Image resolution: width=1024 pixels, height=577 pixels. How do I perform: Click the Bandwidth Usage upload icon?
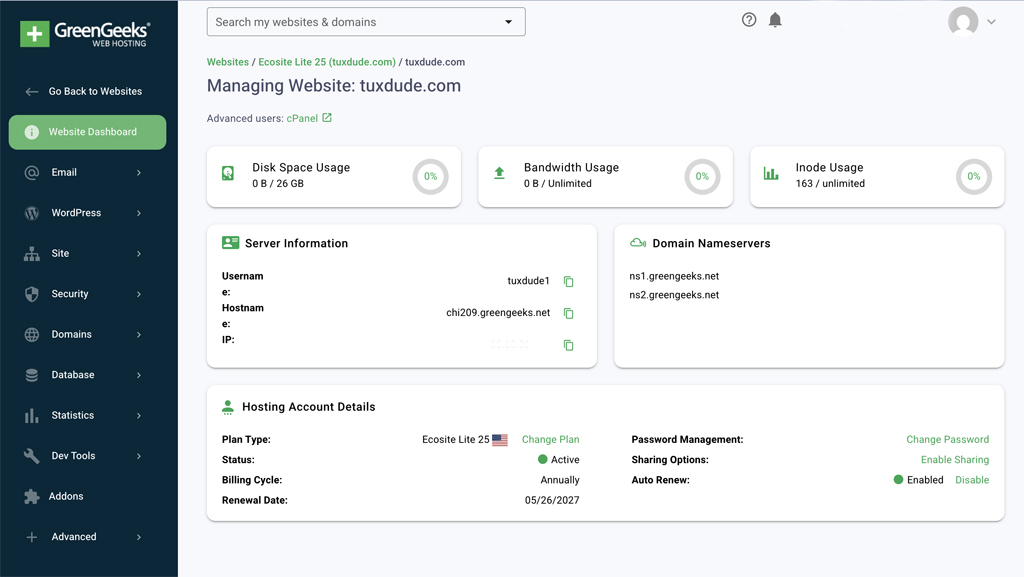point(499,173)
